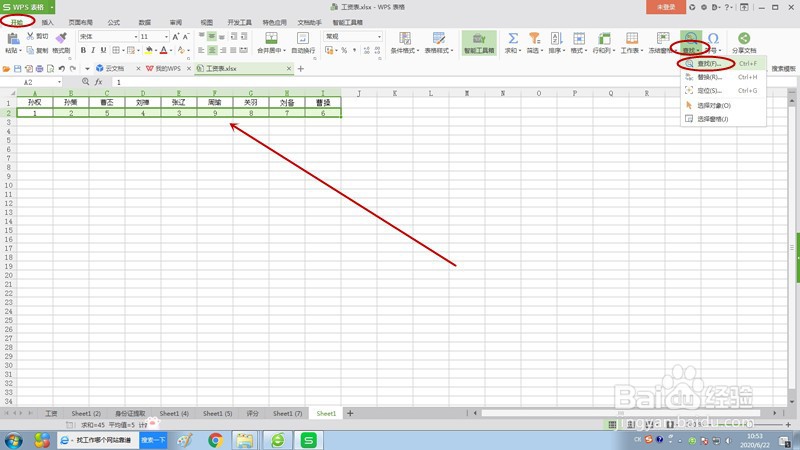Click the fill color bucket swatch
The height and width of the screenshot is (450, 800).
tap(148, 50)
